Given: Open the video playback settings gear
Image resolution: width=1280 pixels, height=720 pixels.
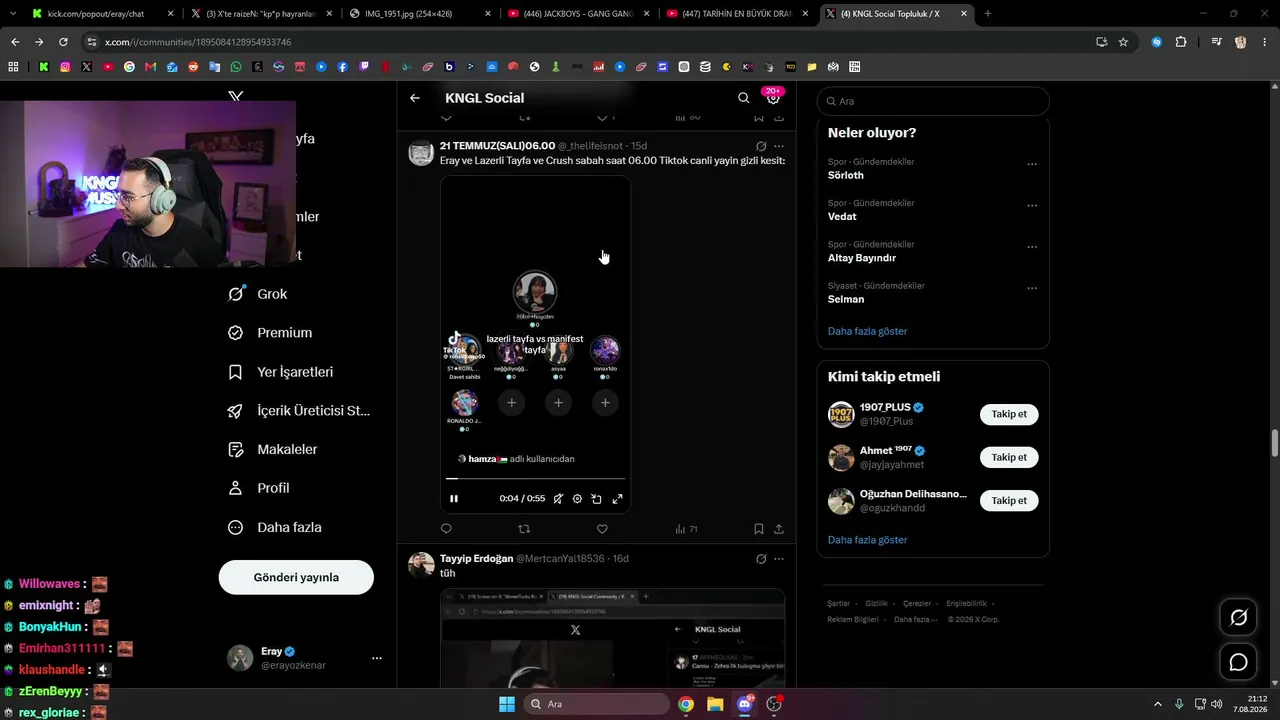Looking at the screenshot, I should coord(577,498).
